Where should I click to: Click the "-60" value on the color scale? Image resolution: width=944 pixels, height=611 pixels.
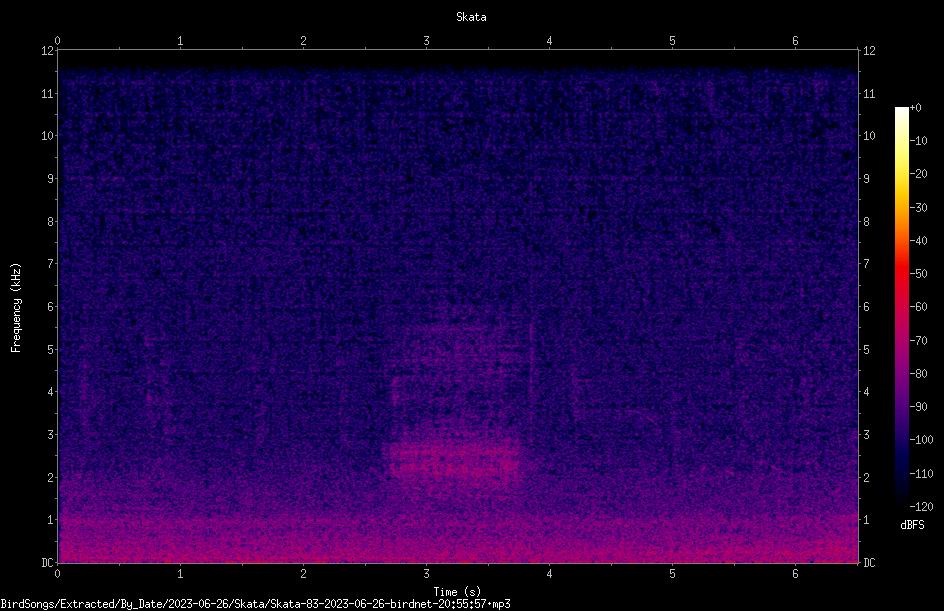click(918, 307)
